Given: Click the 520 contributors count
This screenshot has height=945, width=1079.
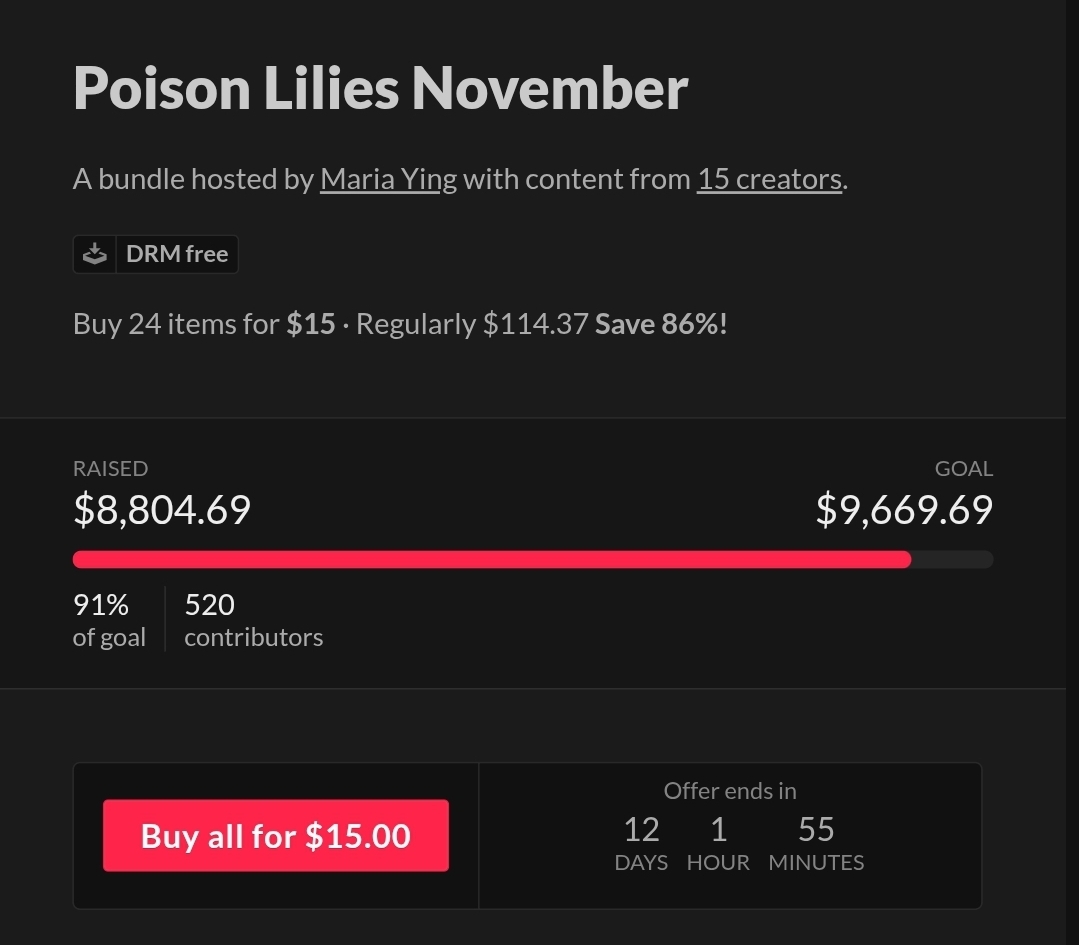Looking at the screenshot, I should tap(210, 605).
